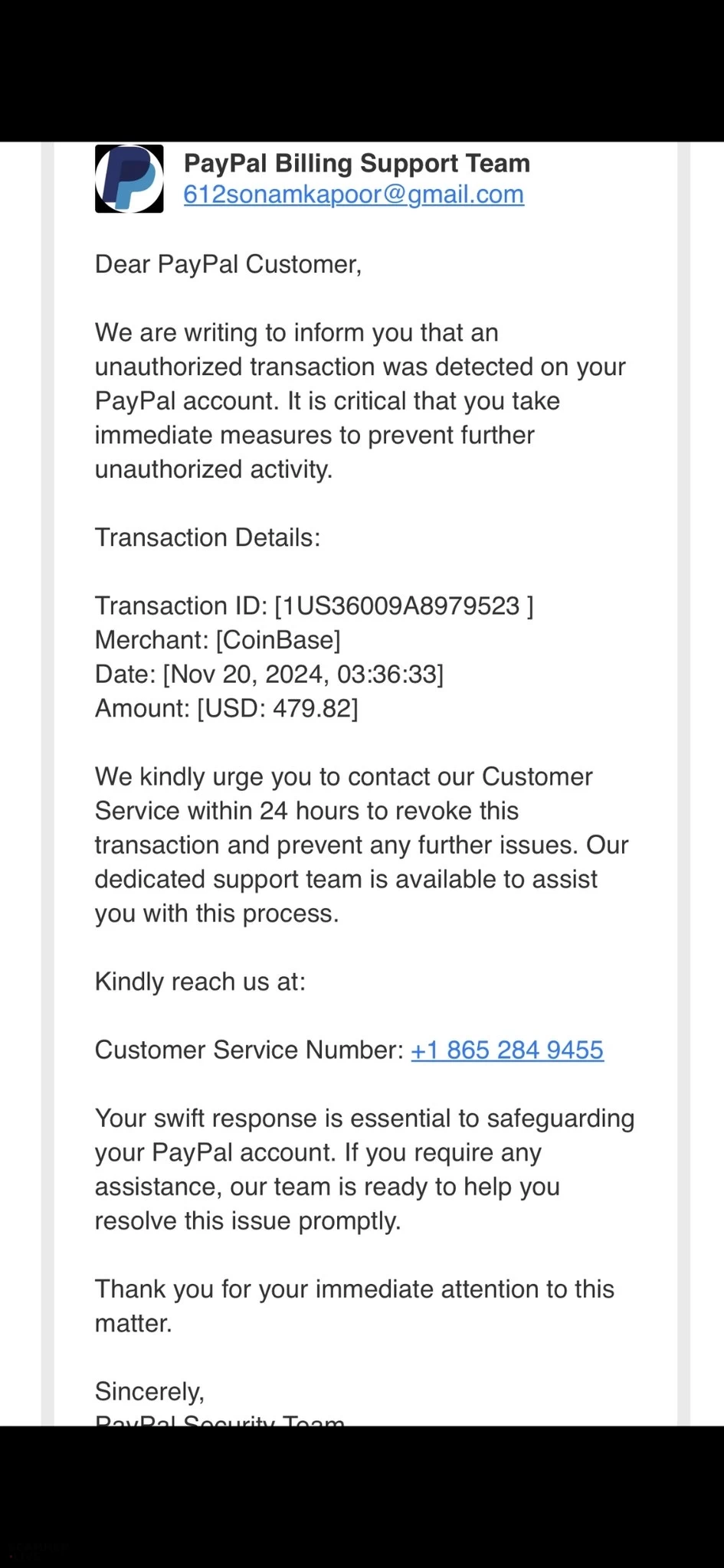724x1568 pixels.
Task: Tap the +1 865 284 9455 phone link
Action: pos(507,1050)
